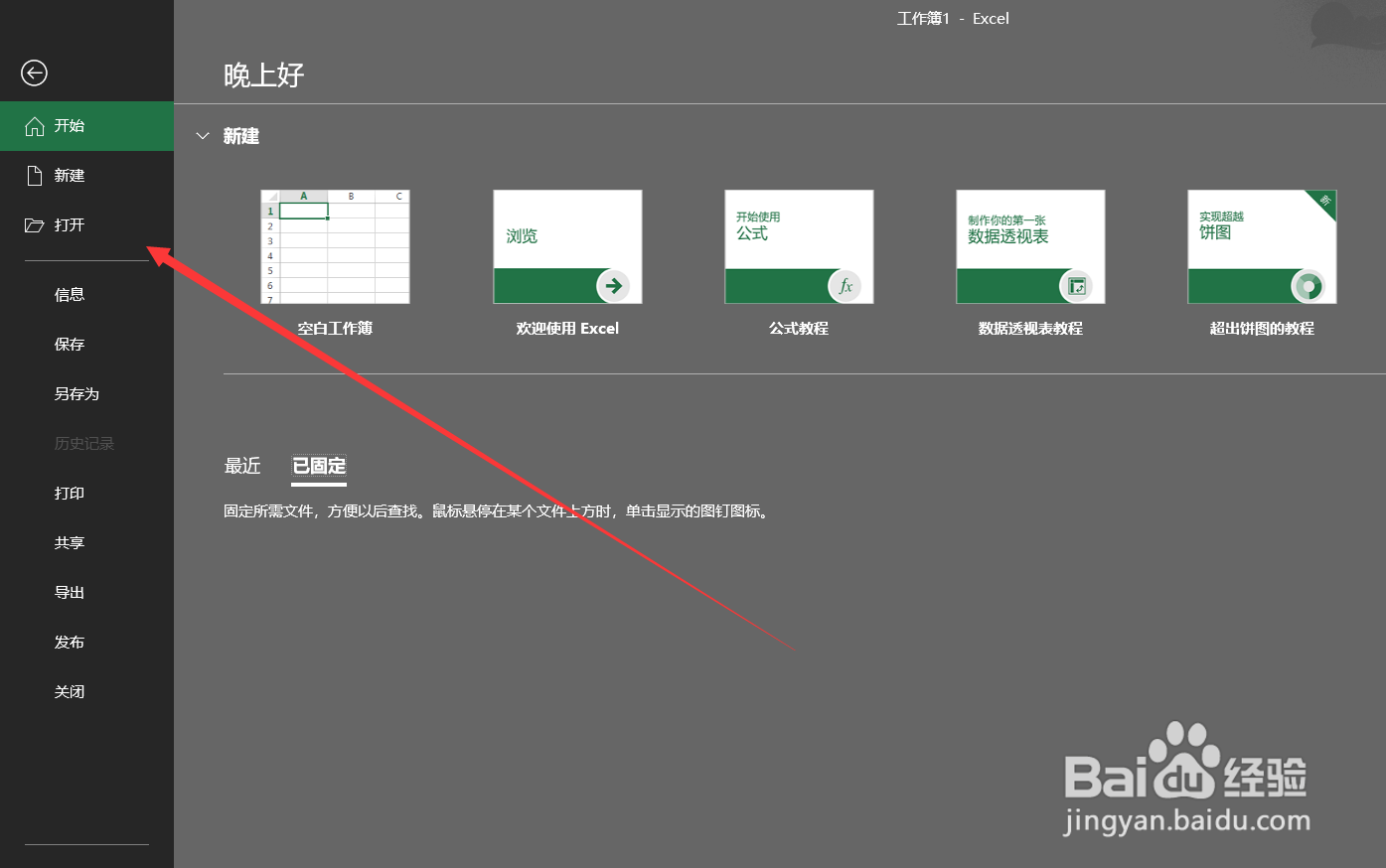Switch to the 已固定 tab
This screenshot has width=1386, height=868.
click(x=319, y=466)
